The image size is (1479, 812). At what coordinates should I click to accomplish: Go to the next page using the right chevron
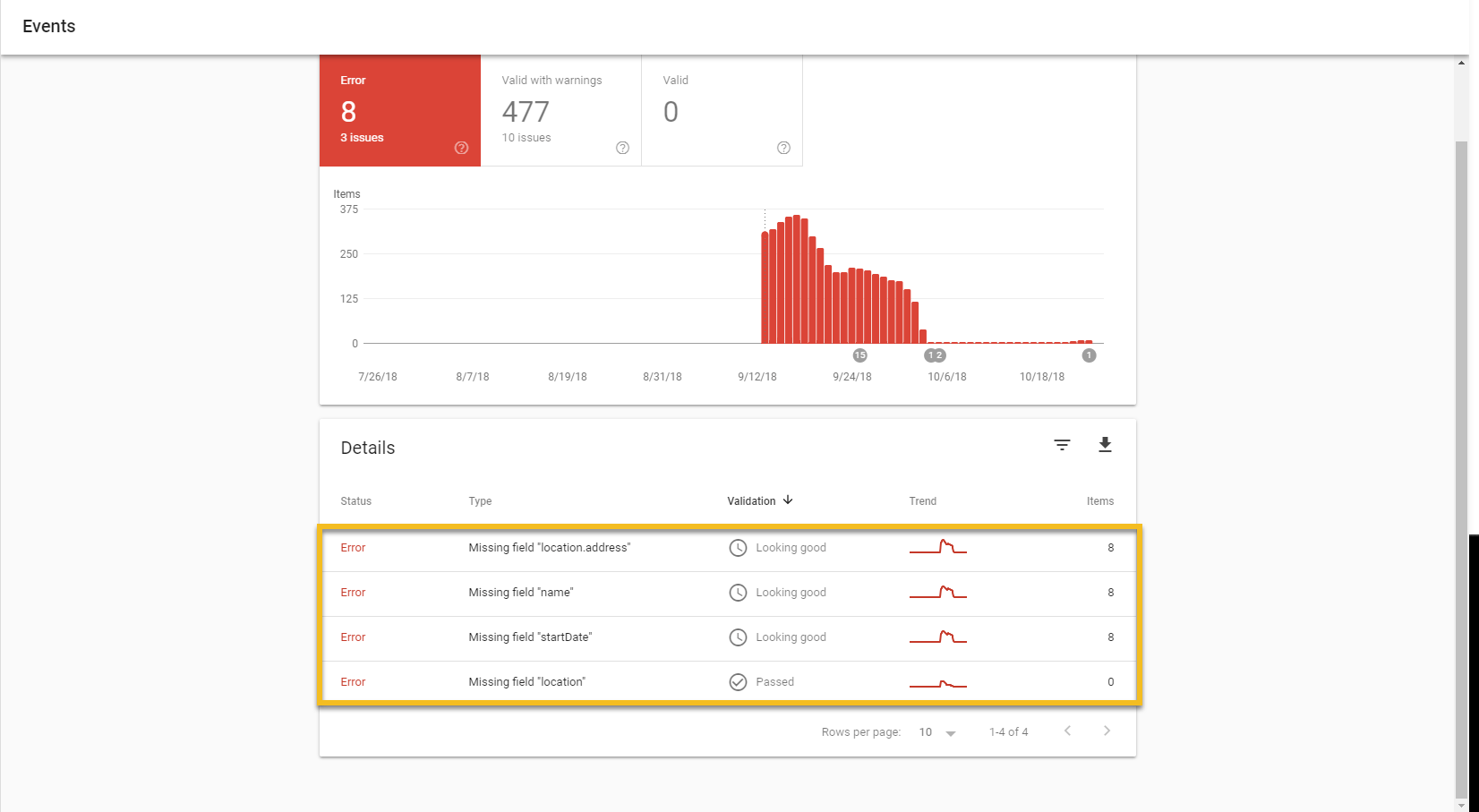(1107, 731)
